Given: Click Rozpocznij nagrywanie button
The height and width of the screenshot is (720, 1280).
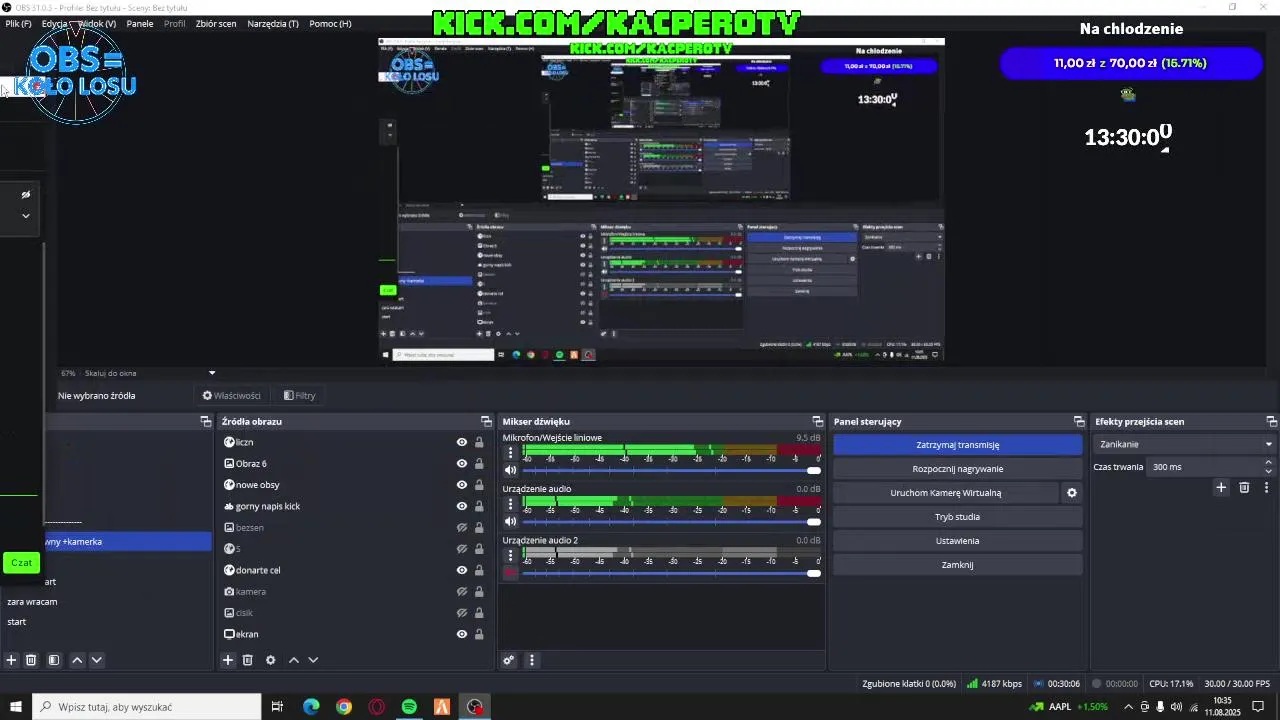Looking at the screenshot, I should pyautogui.click(x=957, y=469).
